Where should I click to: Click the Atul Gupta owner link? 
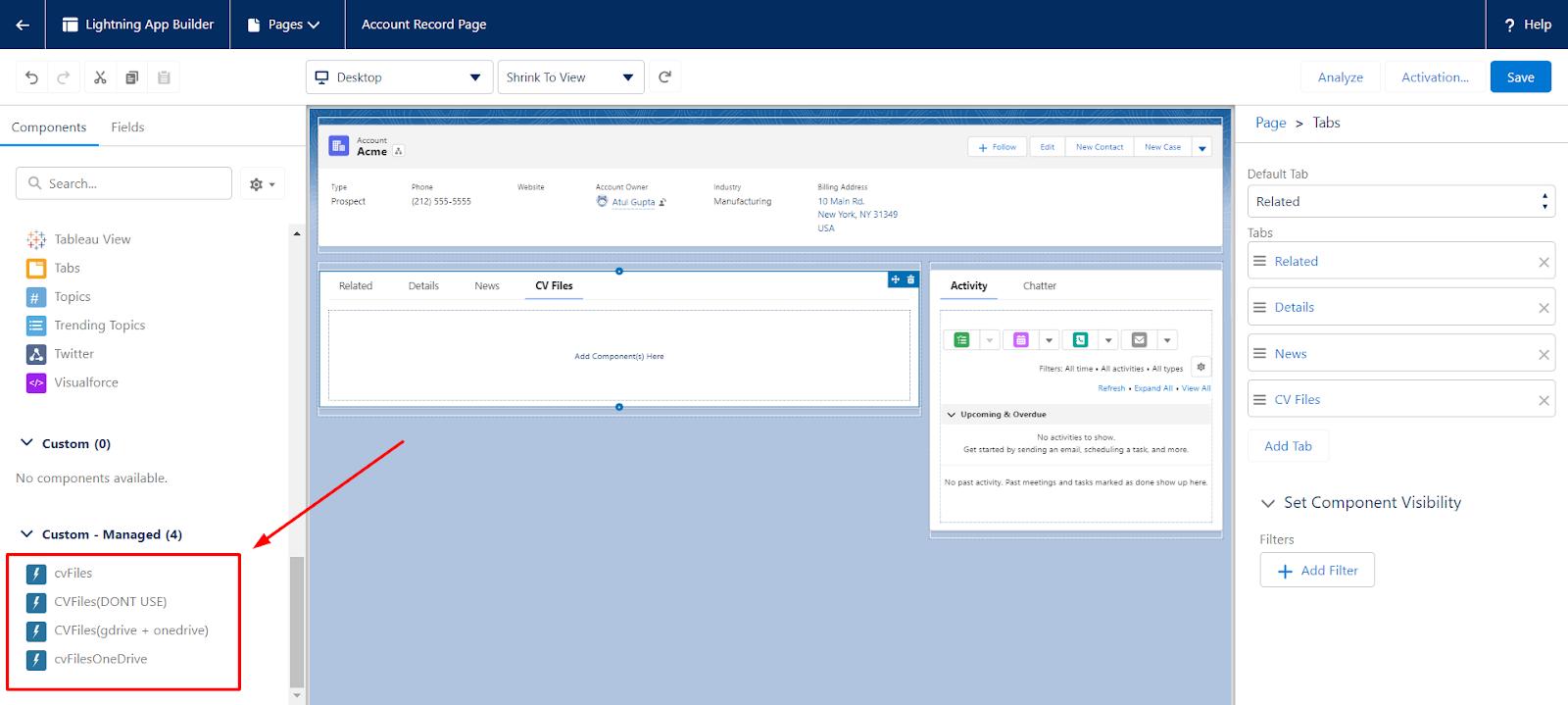633,202
